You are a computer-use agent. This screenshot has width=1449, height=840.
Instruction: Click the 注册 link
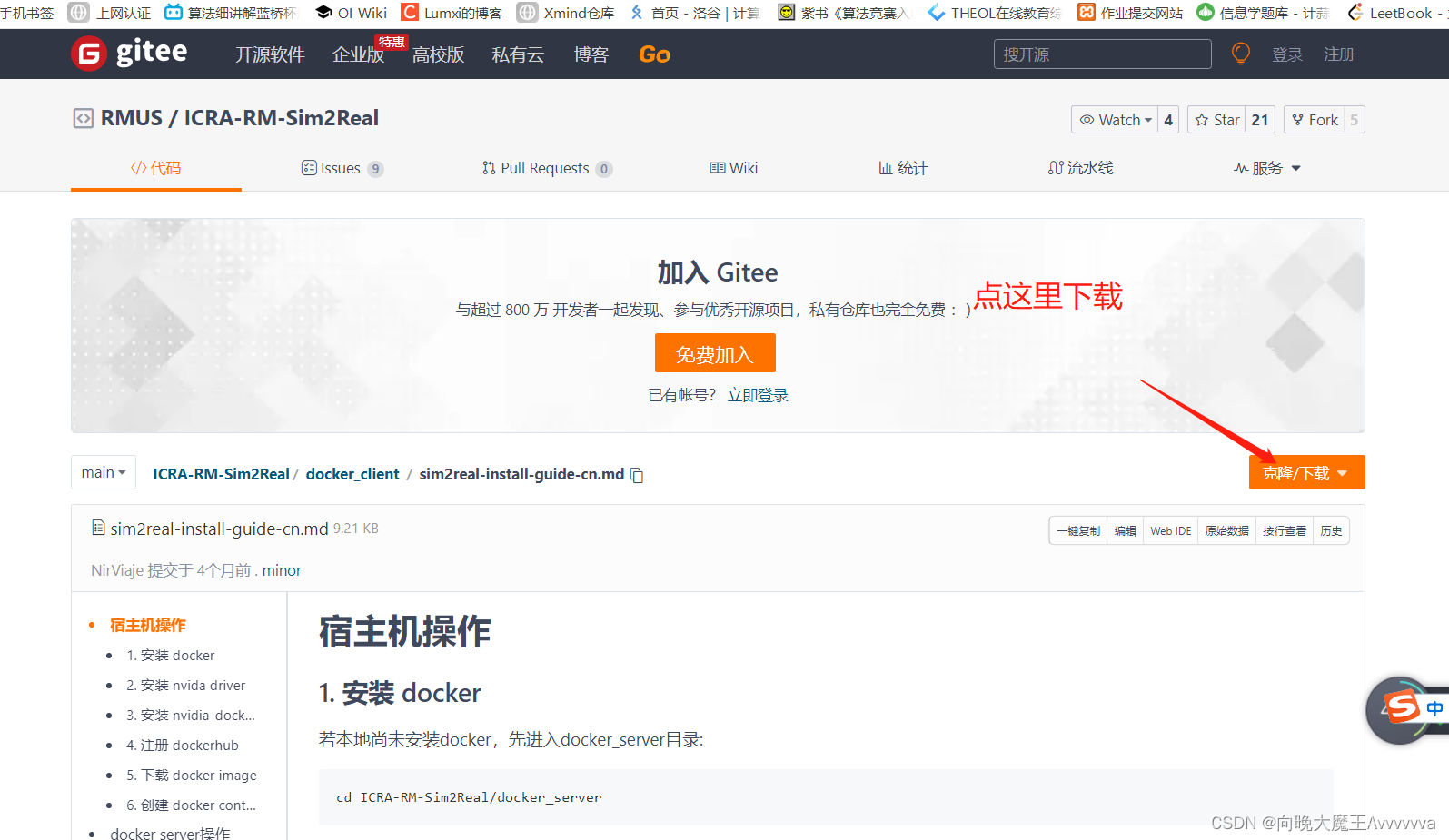pos(1338,54)
